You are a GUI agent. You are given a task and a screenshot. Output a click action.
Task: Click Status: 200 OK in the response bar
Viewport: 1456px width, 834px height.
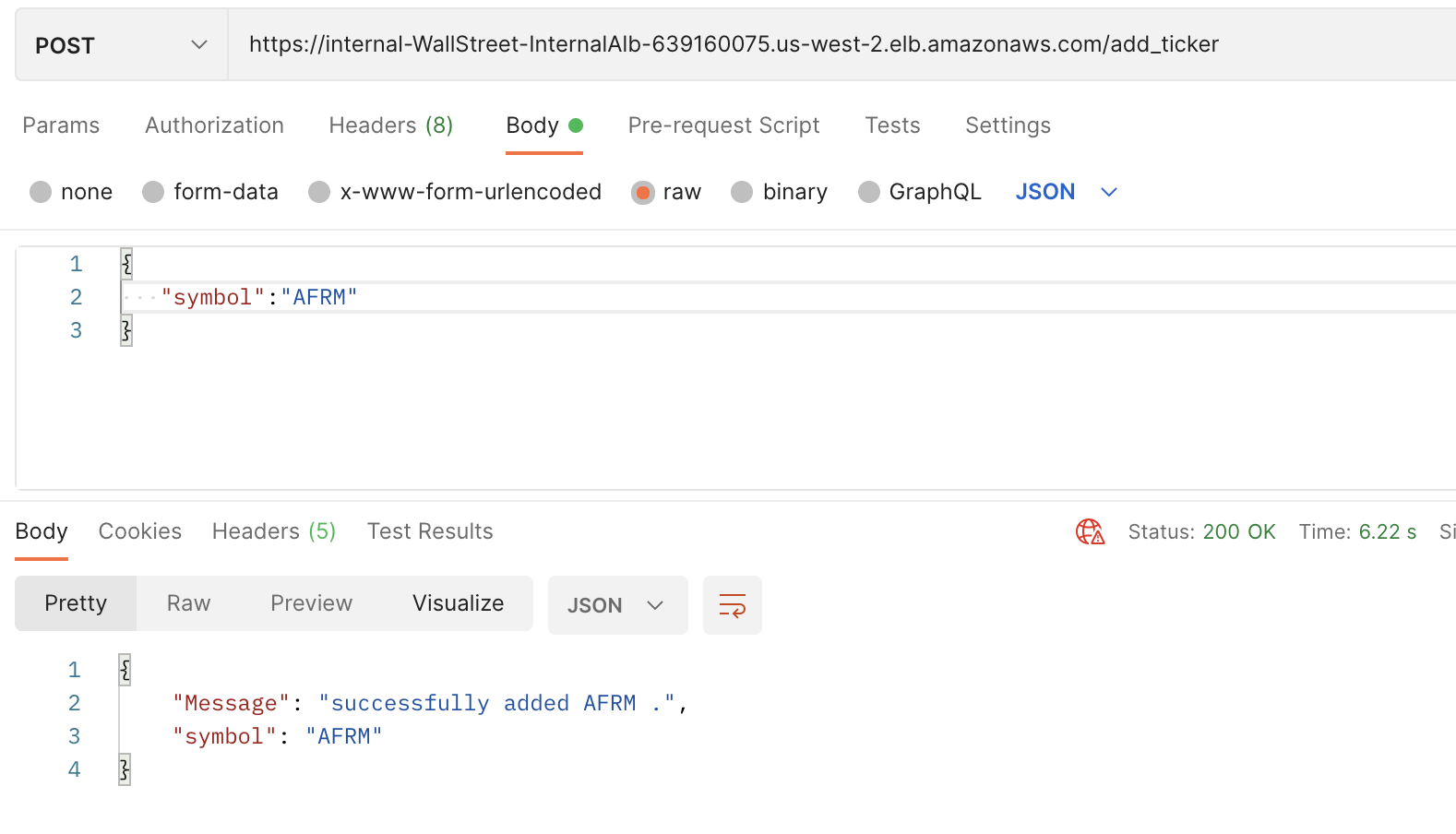pos(1201,531)
